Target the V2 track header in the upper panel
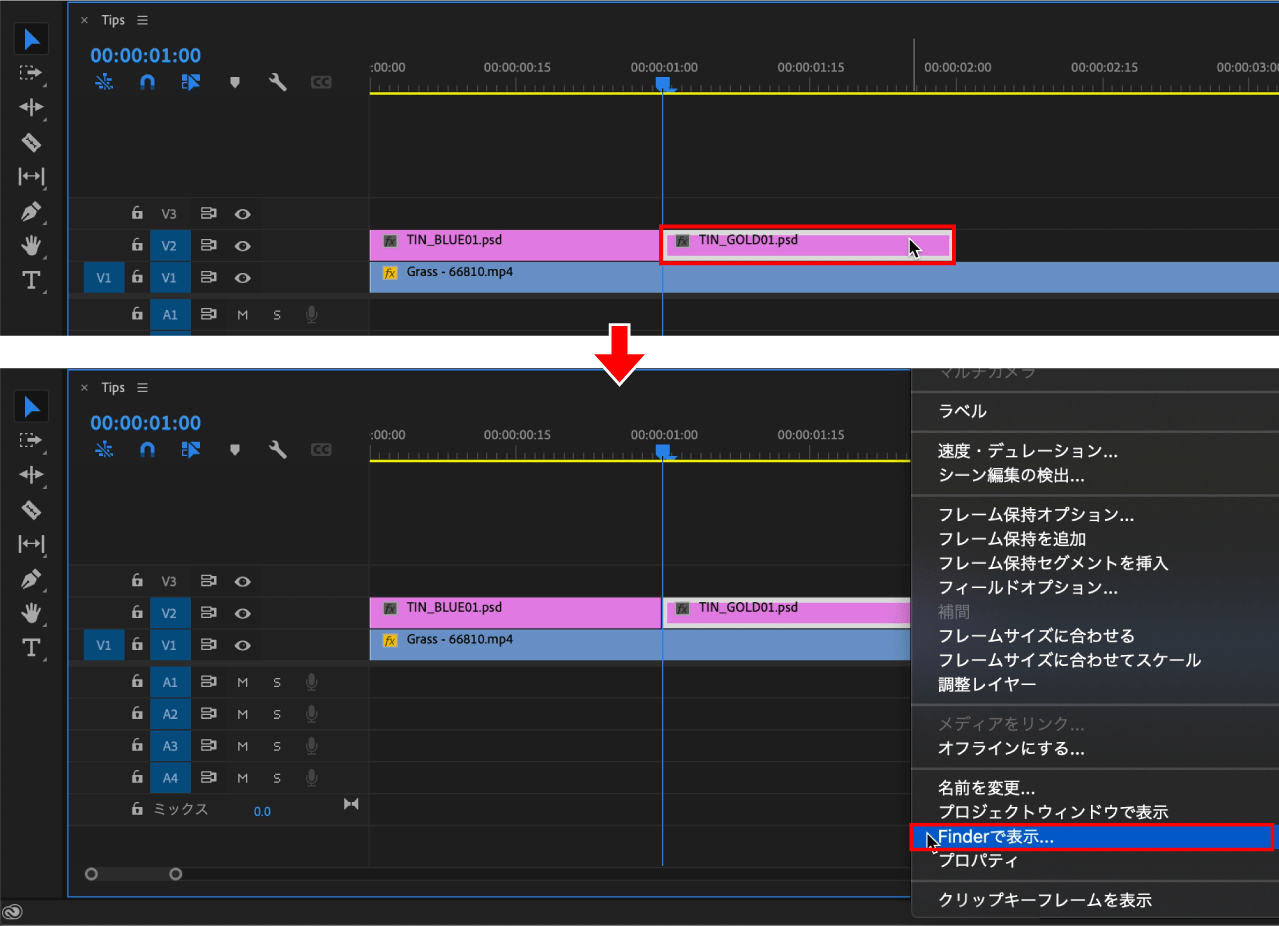The height and width of the screenshot is (926, 1279). click(170, 245)
